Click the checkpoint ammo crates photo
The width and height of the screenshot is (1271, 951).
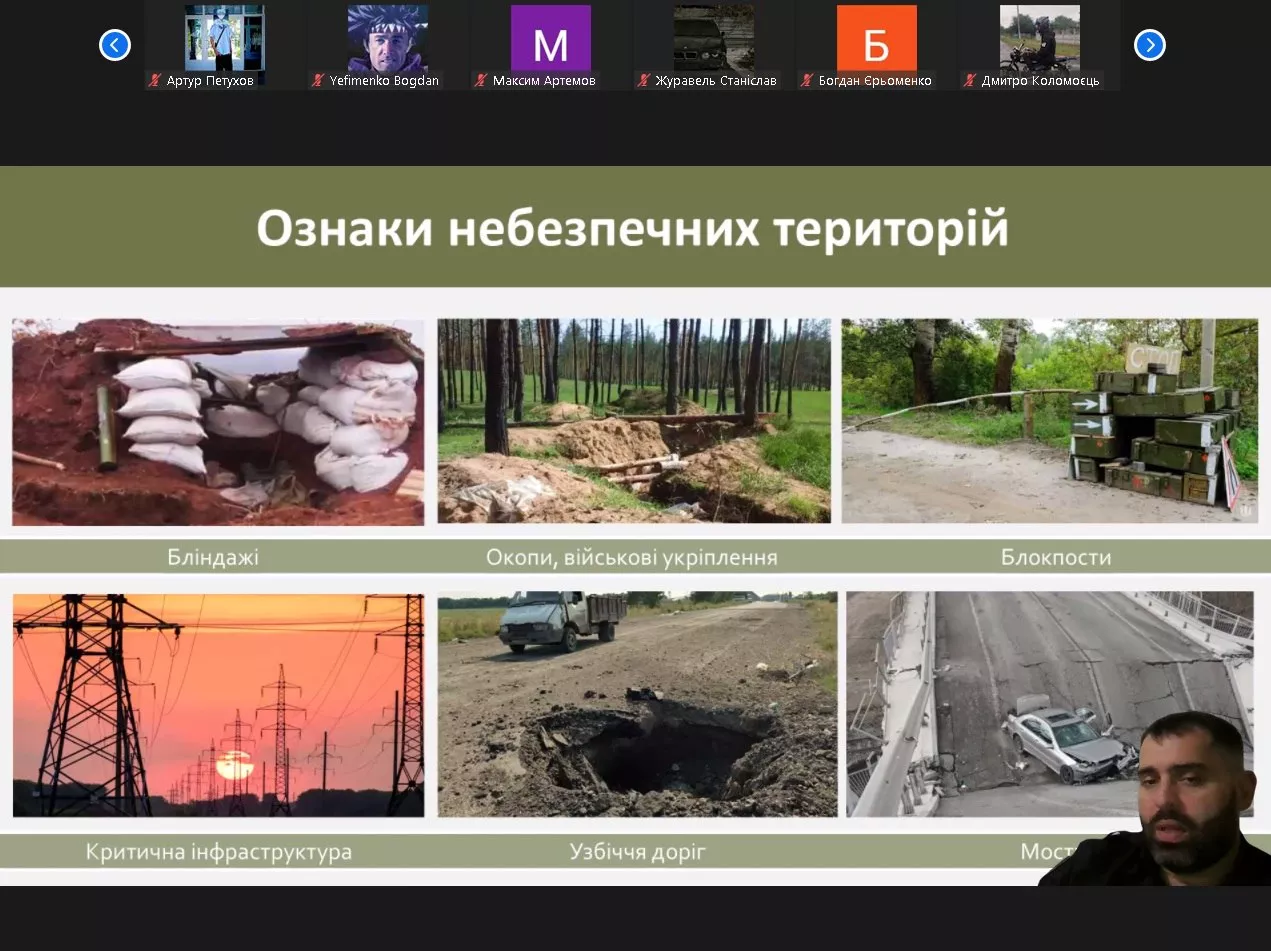click(x=1049, y=421)
